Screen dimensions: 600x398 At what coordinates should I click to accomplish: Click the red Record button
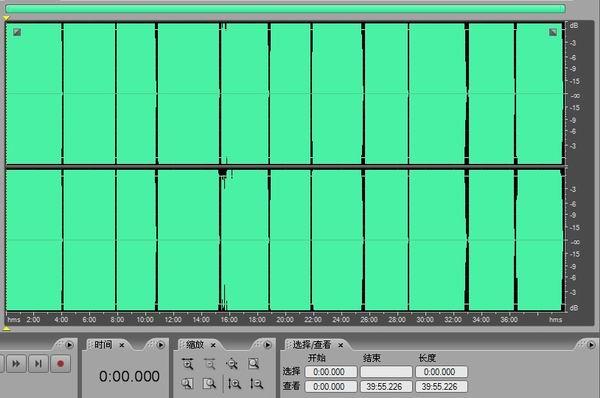(x=60, y=364)
